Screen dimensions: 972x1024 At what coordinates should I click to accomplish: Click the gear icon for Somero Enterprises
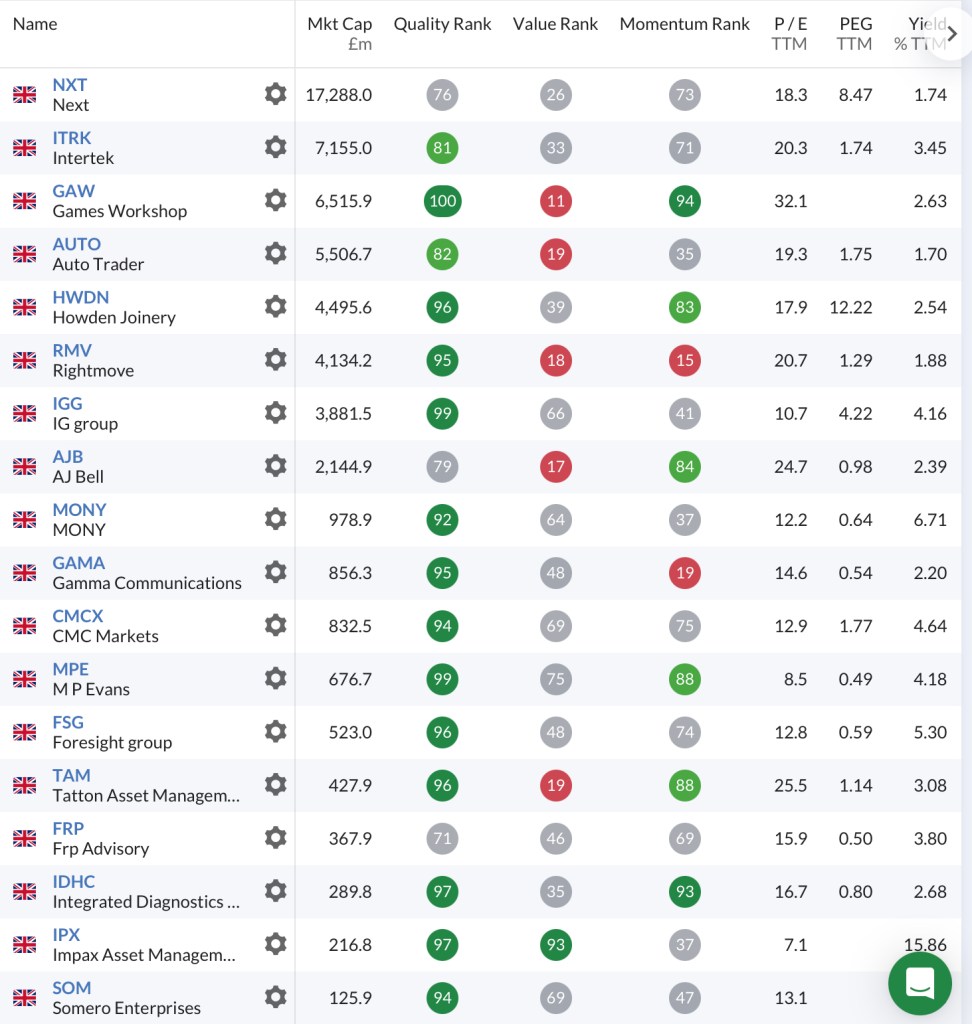click(275, 997)
